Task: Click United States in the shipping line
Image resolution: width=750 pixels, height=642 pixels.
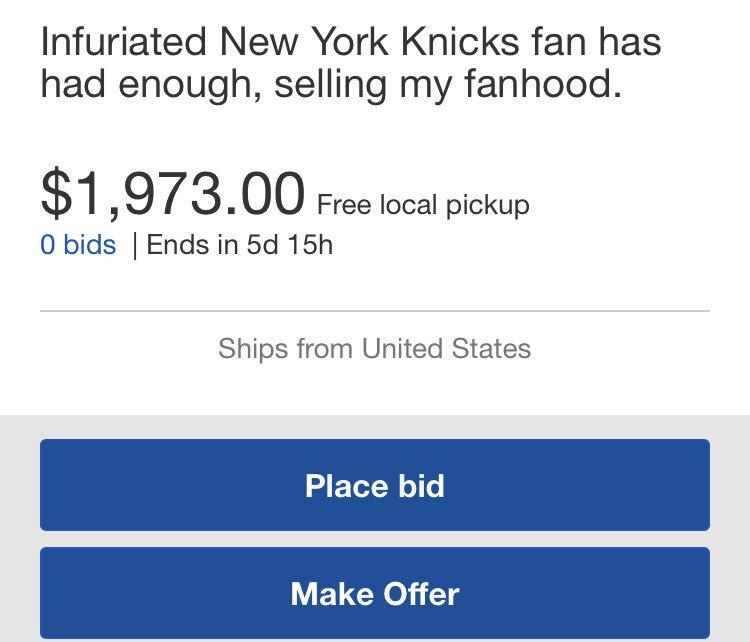Action: tap(446, 348)
